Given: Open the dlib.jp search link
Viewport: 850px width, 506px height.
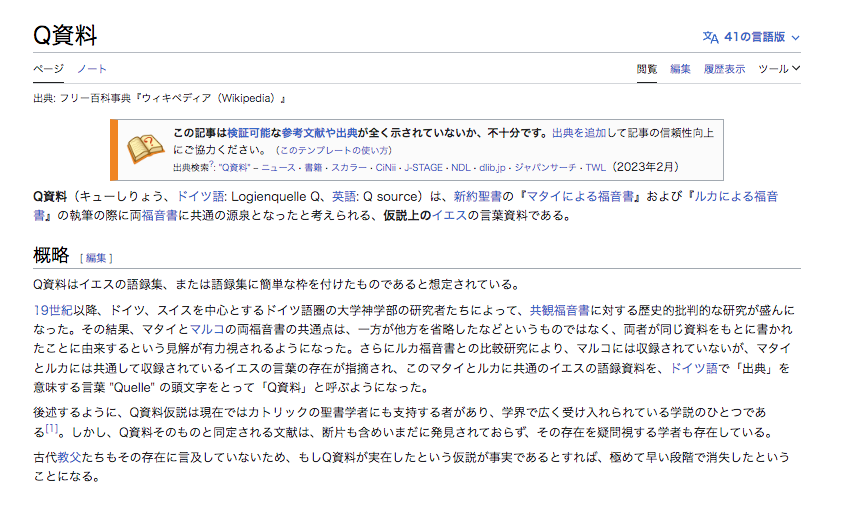Looking at the screenshot, I should click(492, 168).
